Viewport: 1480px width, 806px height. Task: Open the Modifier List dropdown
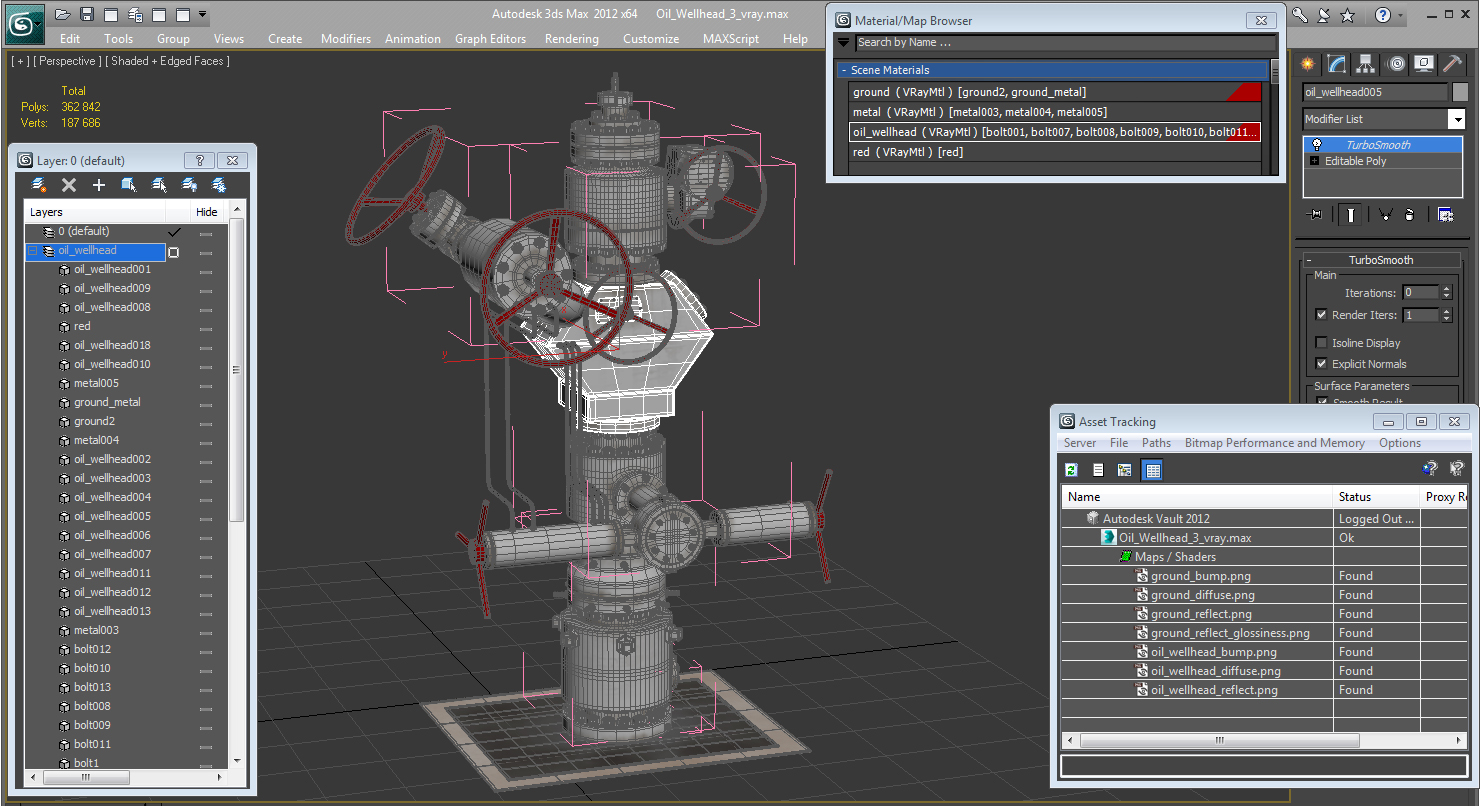pyautogui.click(x=1457, y=119)
